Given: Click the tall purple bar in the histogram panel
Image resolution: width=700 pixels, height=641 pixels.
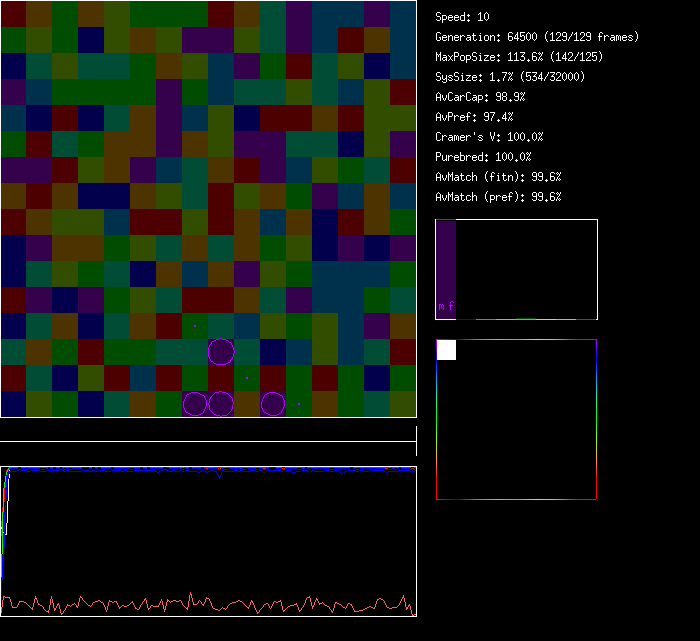Looking at the screenshot, I should pos(446,262).
